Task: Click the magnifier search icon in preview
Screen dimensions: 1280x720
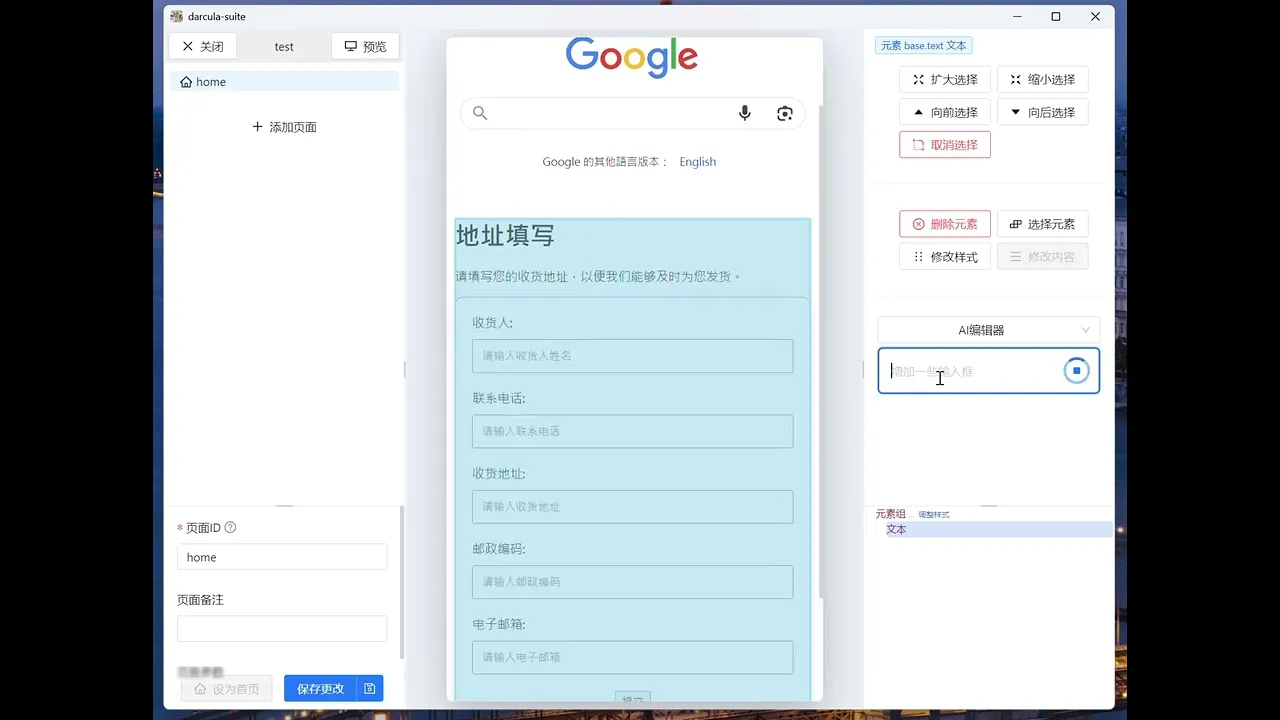Action: [480, 113]
